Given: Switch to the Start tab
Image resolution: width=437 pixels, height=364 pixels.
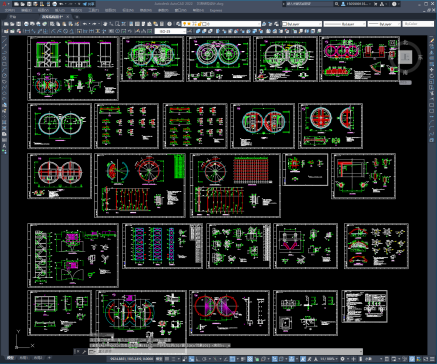Looking at the screenshot, I should coord(13,17).
